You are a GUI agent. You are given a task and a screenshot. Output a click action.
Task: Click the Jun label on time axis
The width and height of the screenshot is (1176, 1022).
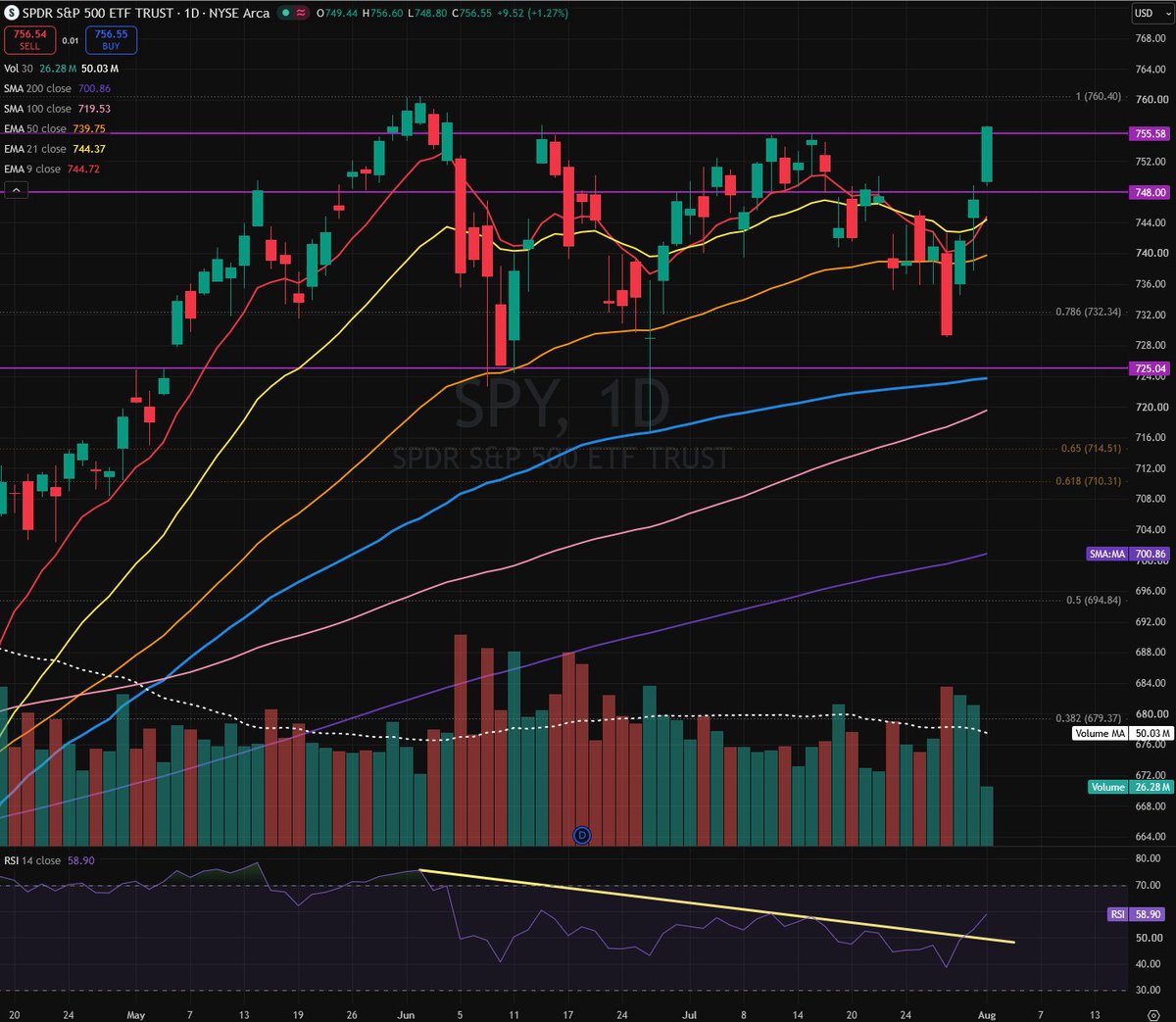[406, 1014]
